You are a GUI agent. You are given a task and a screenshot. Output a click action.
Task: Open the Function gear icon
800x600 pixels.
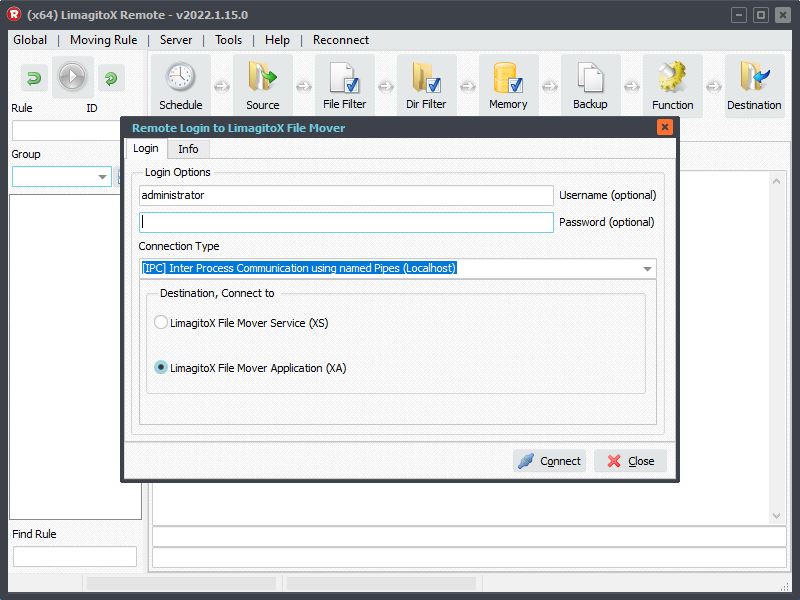click(x=672, y=86)
